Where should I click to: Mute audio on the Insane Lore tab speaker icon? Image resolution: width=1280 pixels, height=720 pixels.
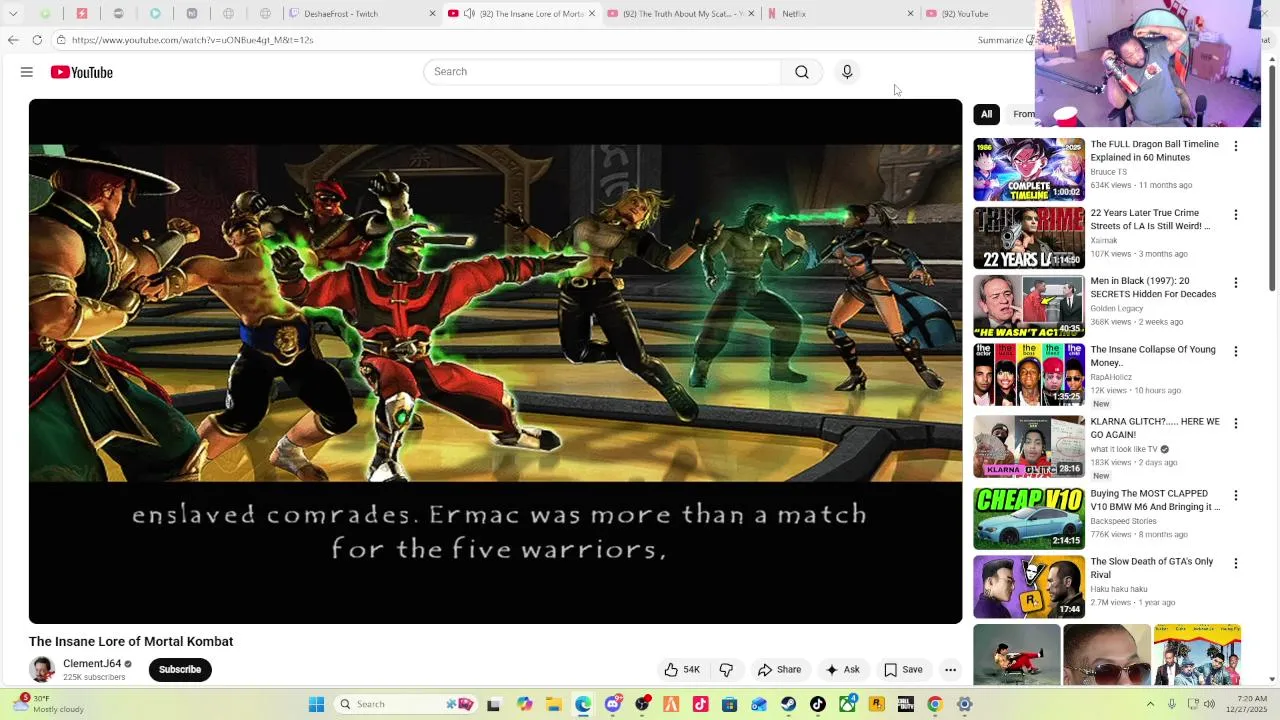click(x=469, y=14)
